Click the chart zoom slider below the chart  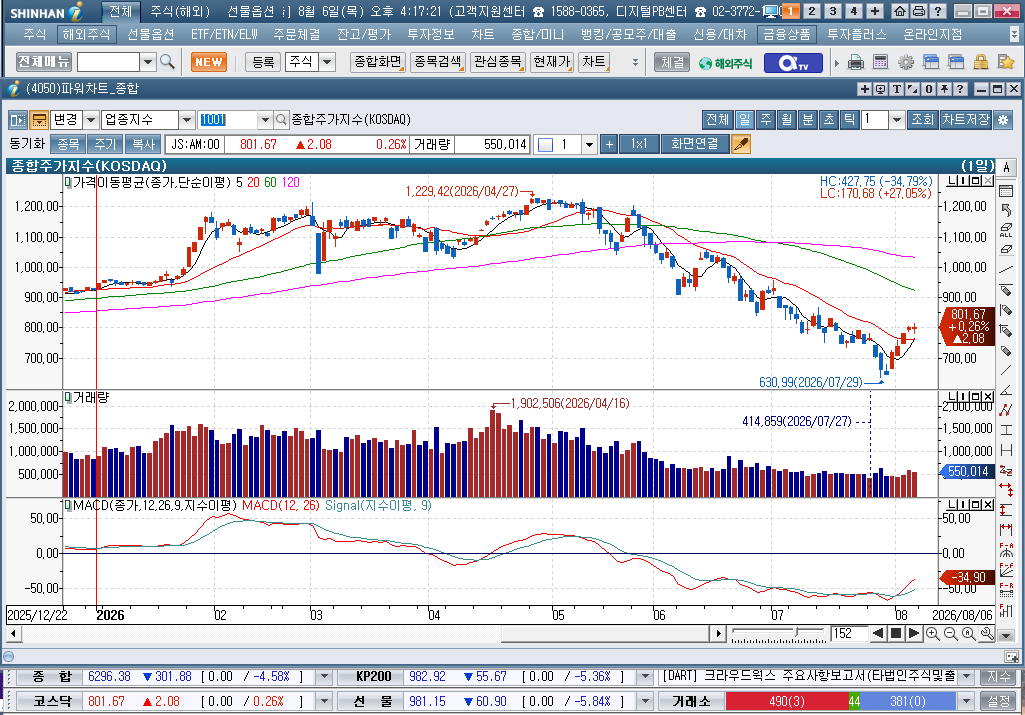[x=779, y=633]
